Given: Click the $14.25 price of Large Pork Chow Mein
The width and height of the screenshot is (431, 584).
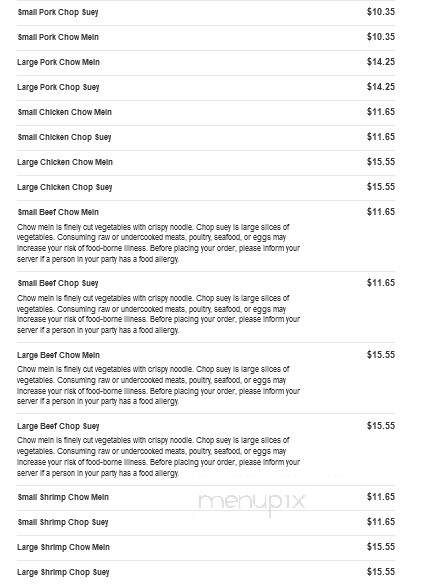Looking at the screenshot, I should coord(381,62).
